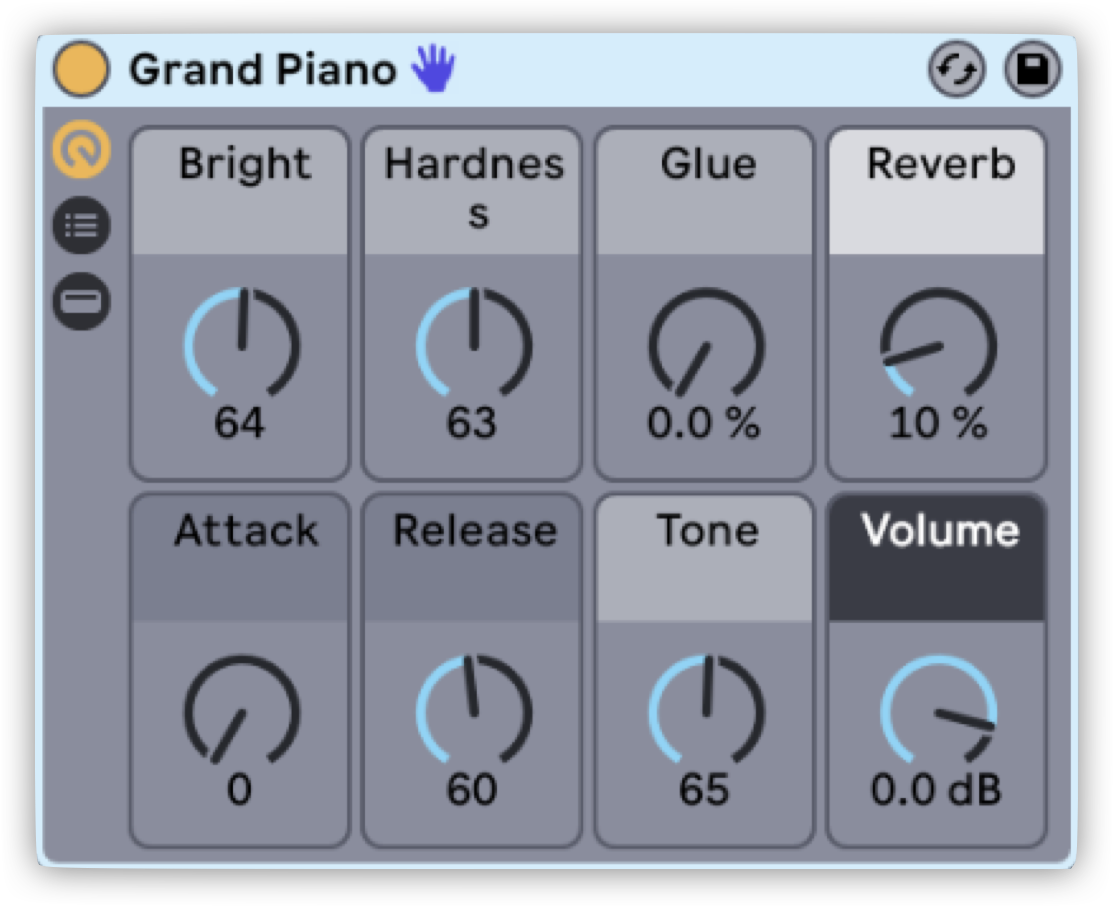
Task: Click the Glue macro knob
Action: [x=706, y=343]
